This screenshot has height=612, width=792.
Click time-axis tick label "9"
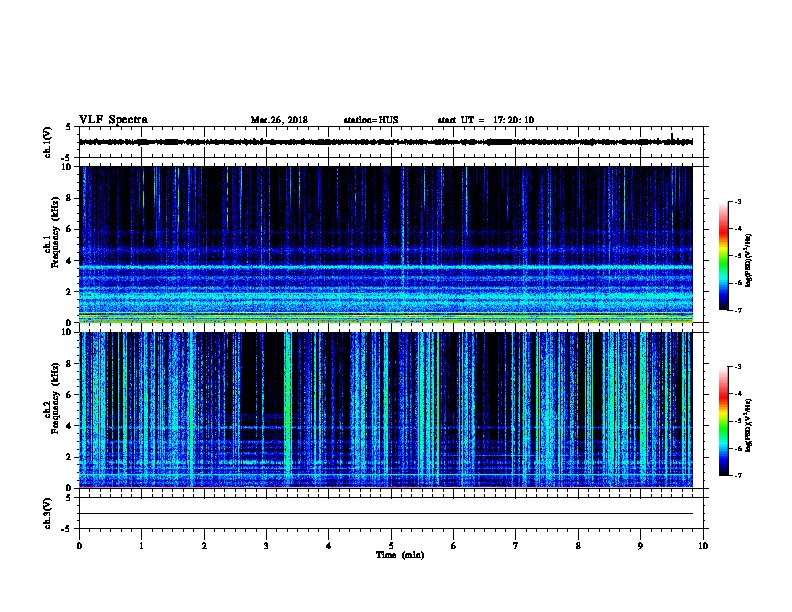point(640,546)
